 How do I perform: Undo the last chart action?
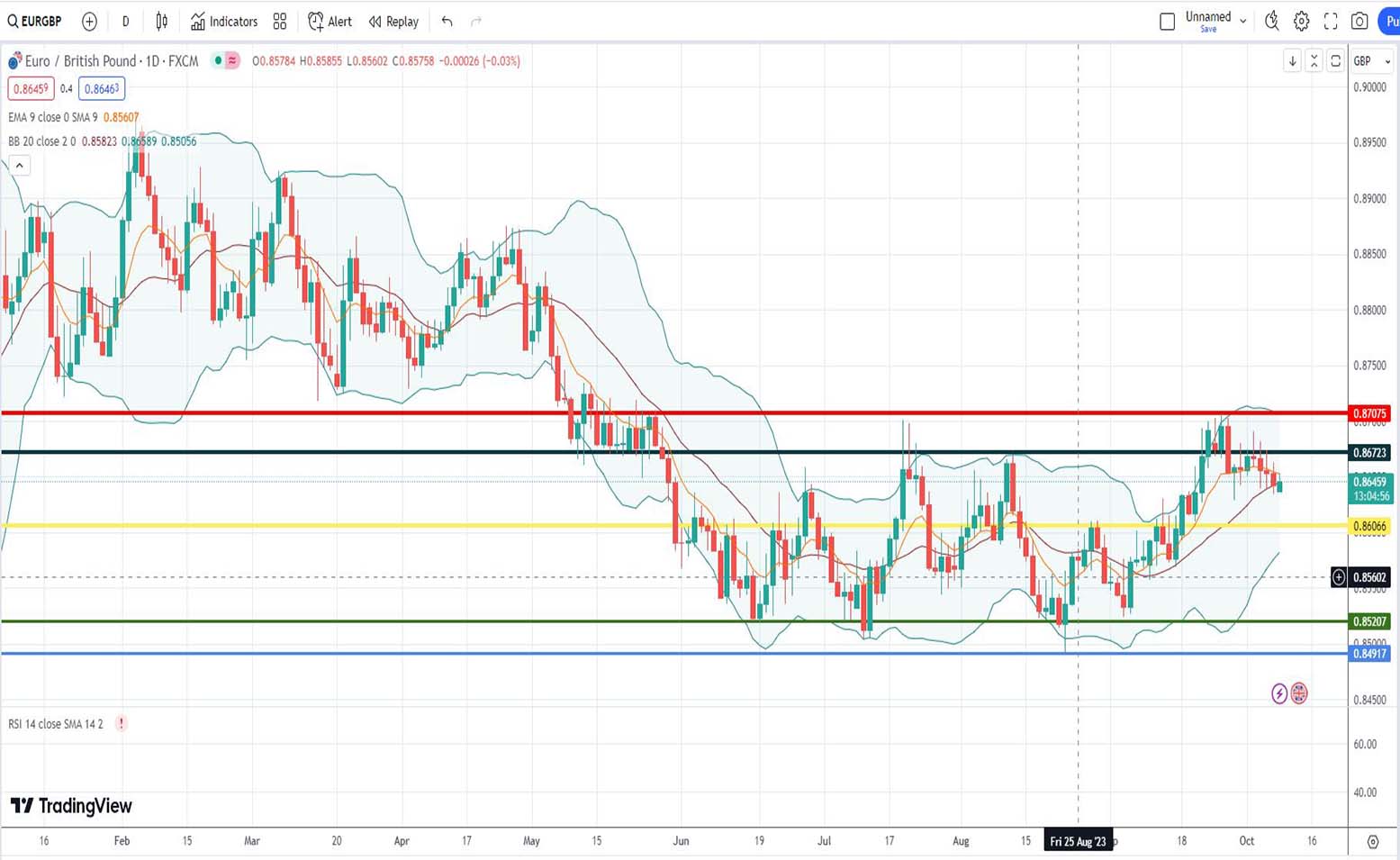447,22
